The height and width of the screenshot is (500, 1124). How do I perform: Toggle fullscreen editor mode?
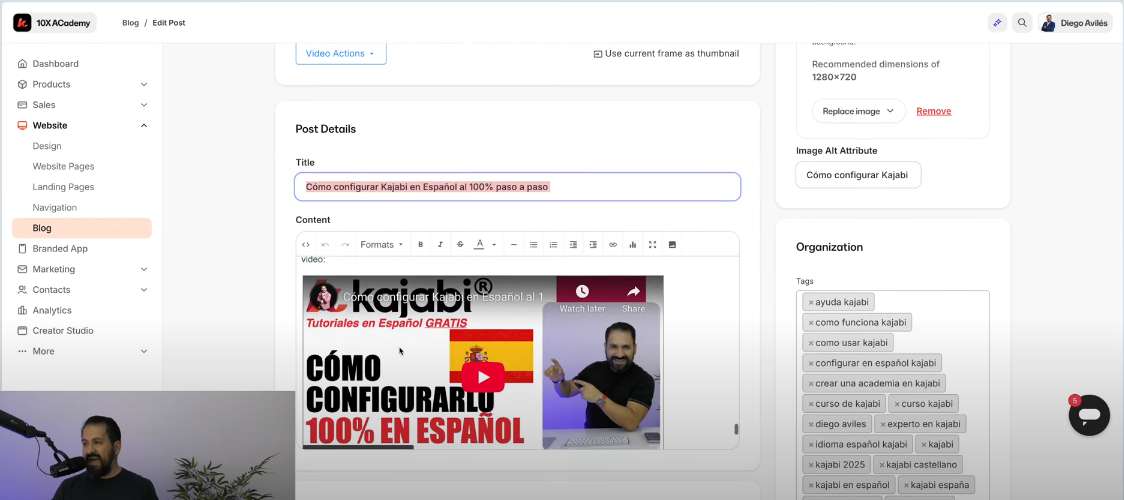tap(652, 244)
